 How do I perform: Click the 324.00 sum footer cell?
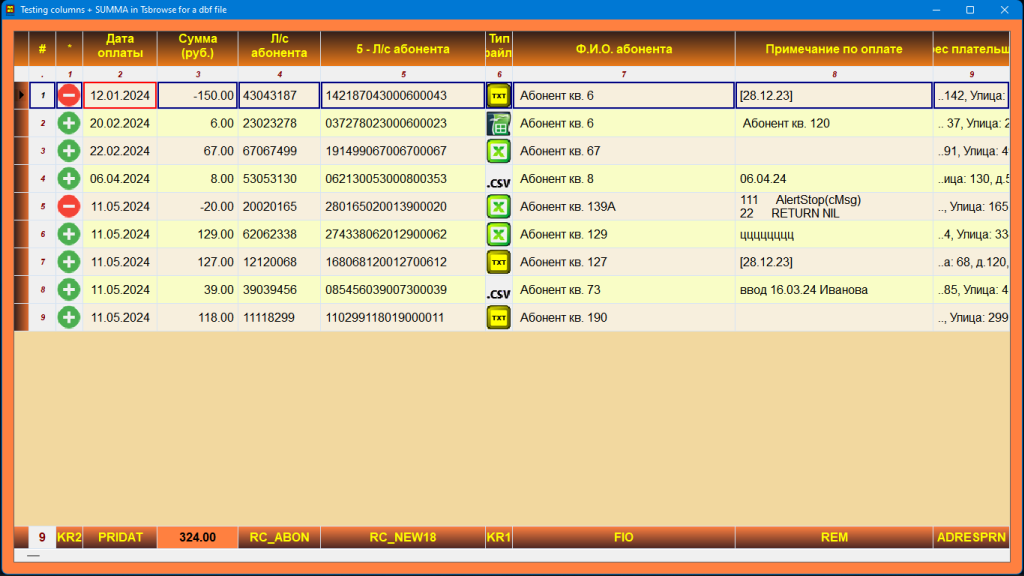198,537
